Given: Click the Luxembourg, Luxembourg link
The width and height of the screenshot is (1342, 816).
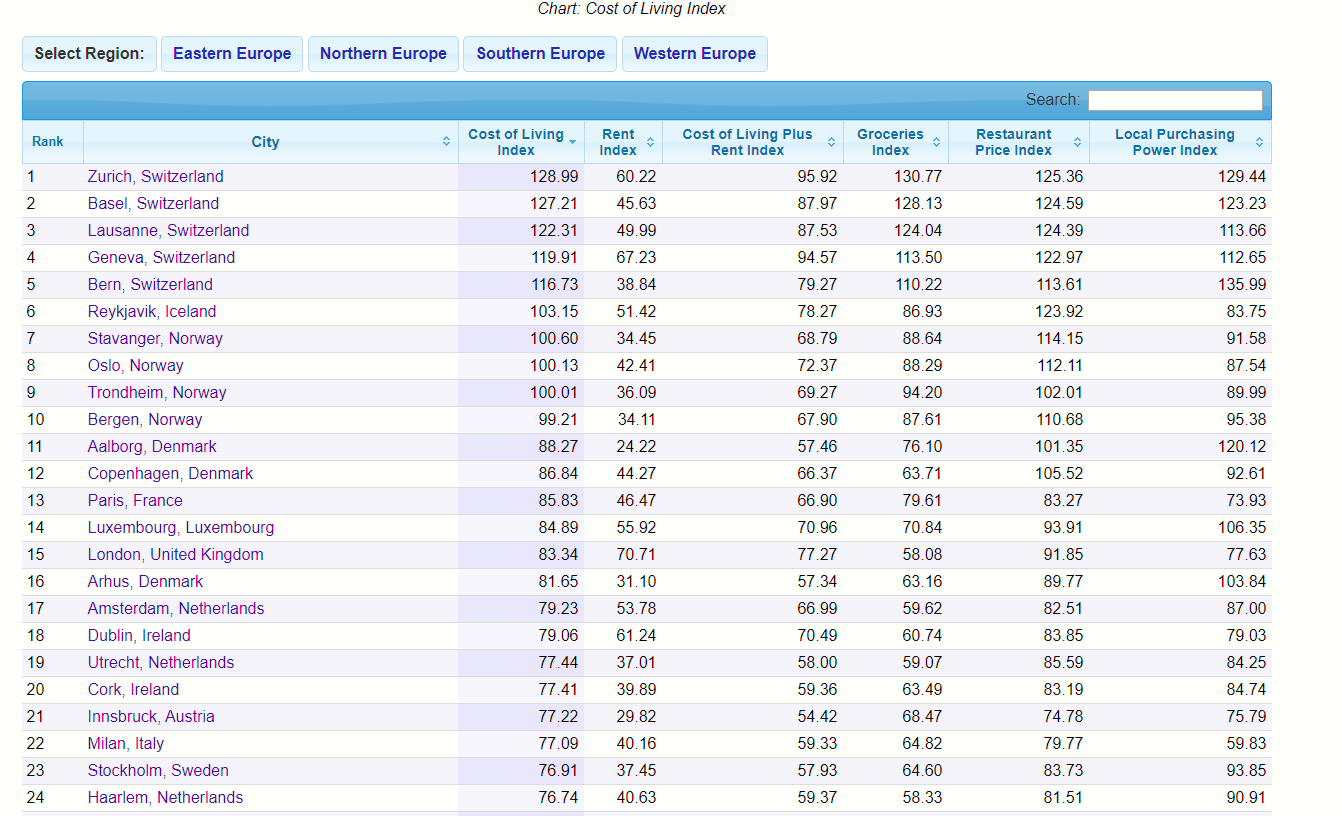Looking at the screenshot, I should [180, 528].
